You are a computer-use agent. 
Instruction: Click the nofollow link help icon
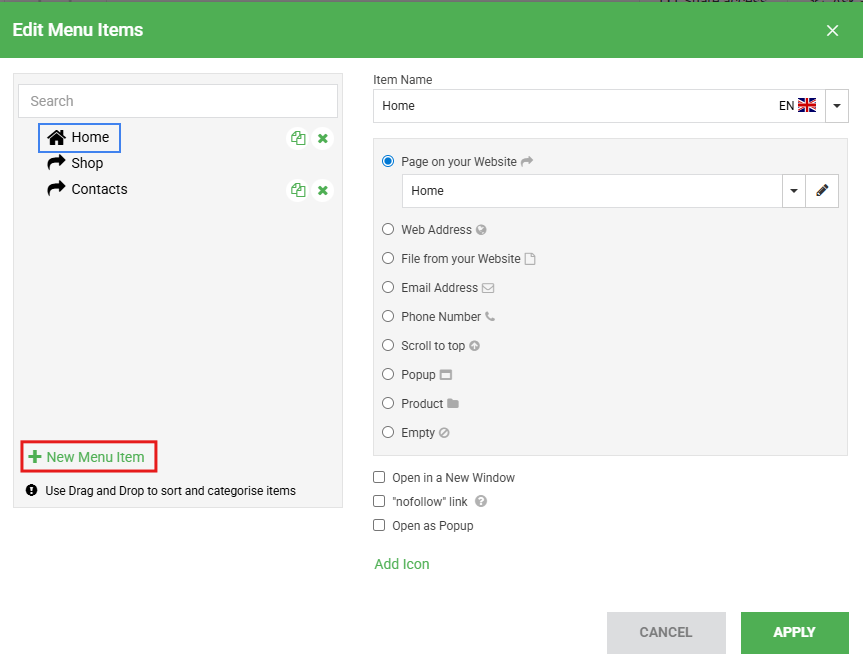(481, 502)
